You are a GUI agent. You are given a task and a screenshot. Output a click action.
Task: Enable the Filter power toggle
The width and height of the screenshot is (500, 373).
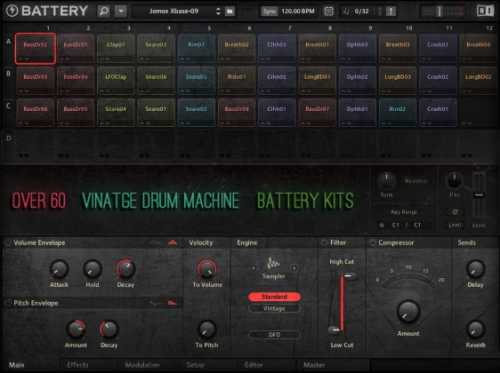click(324, 243)
